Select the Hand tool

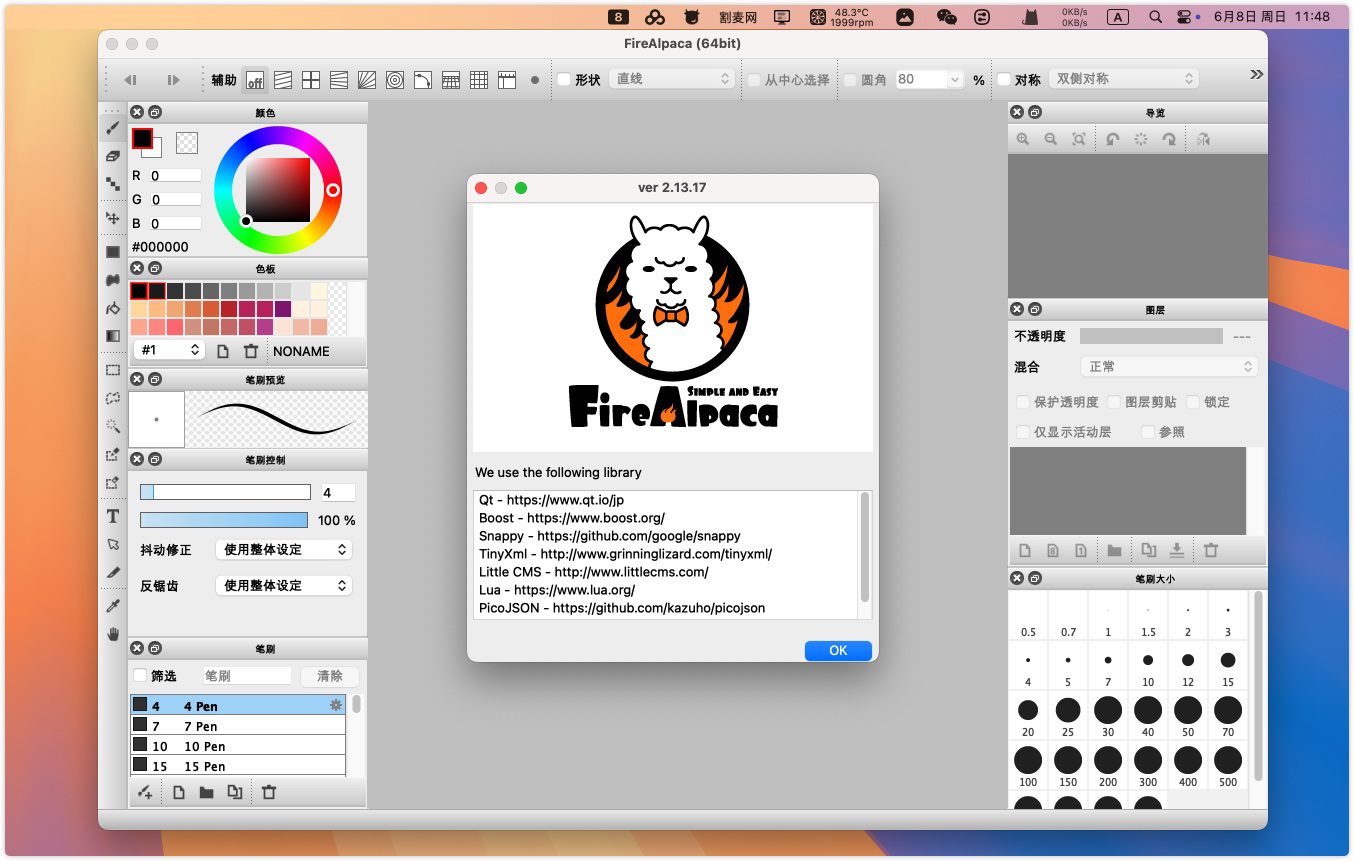pos(113,634)
